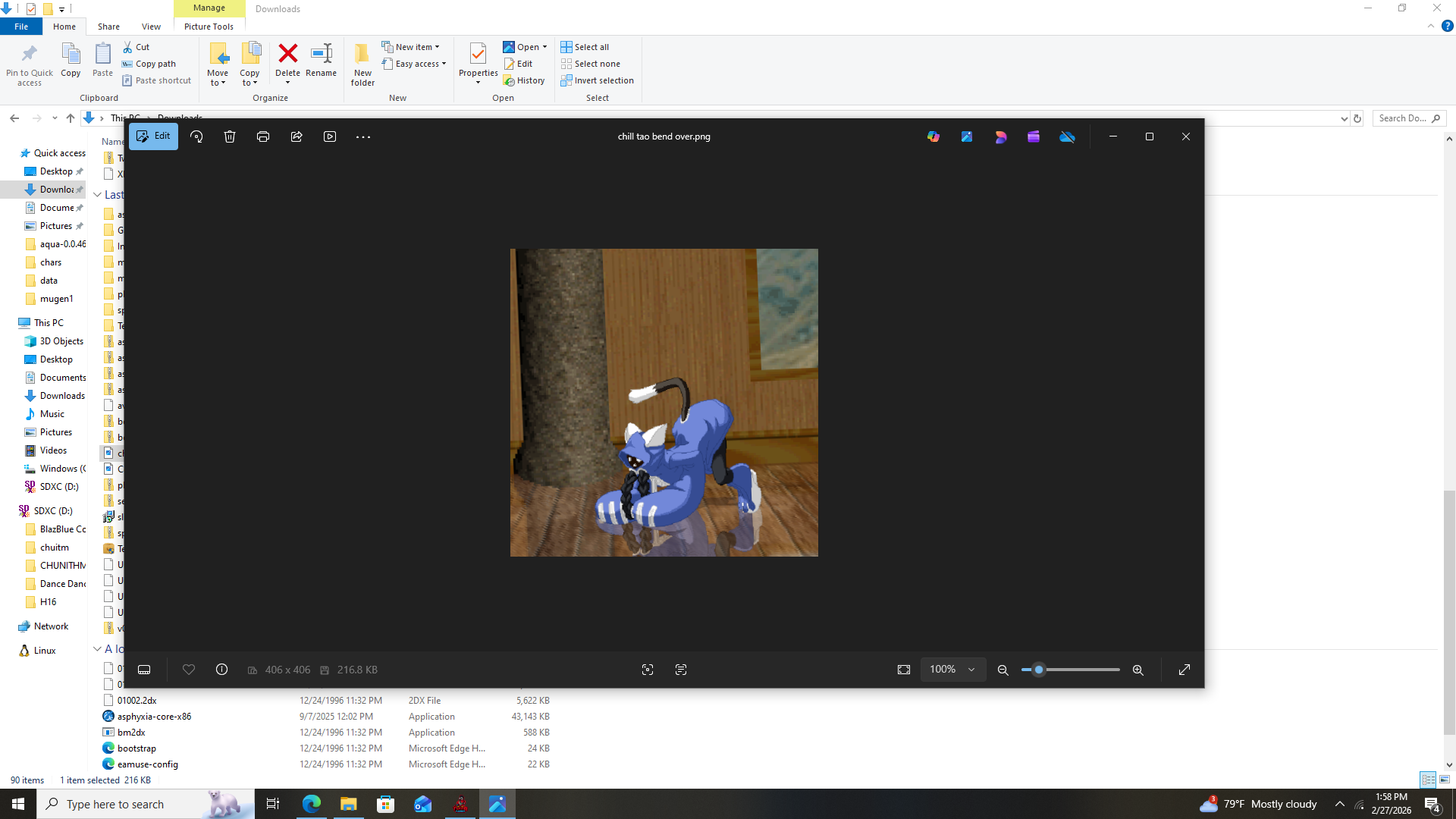Toggle fit-to-window view button
The height and width of the screenshot is (819, 1456).
[904, 670]
